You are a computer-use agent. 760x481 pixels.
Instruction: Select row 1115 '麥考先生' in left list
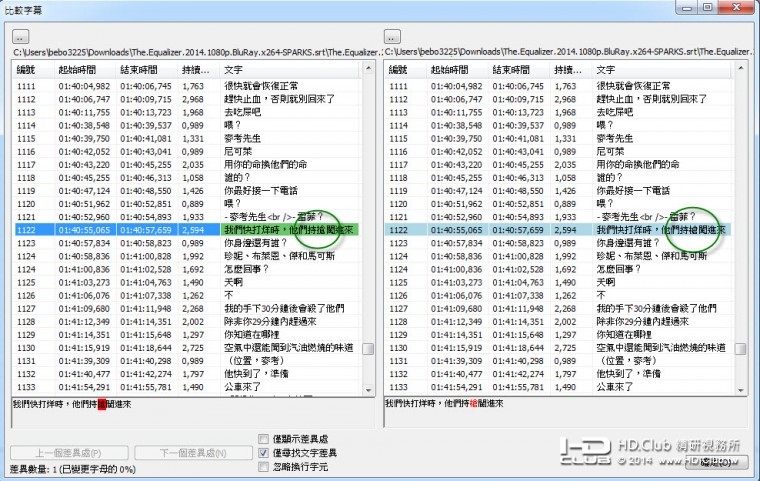(187, 138)
